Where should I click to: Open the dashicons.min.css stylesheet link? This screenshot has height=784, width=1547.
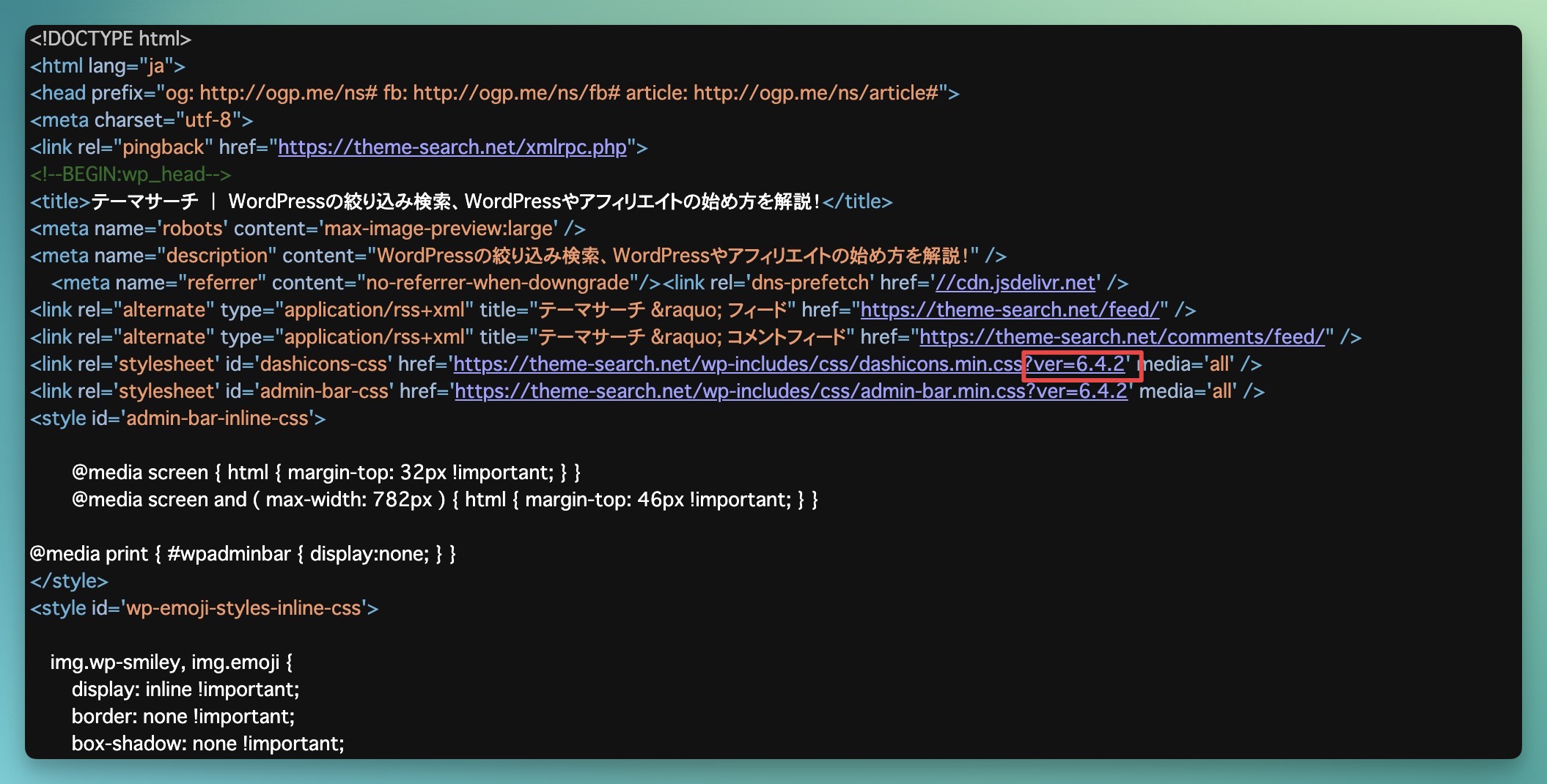point(789,364)
